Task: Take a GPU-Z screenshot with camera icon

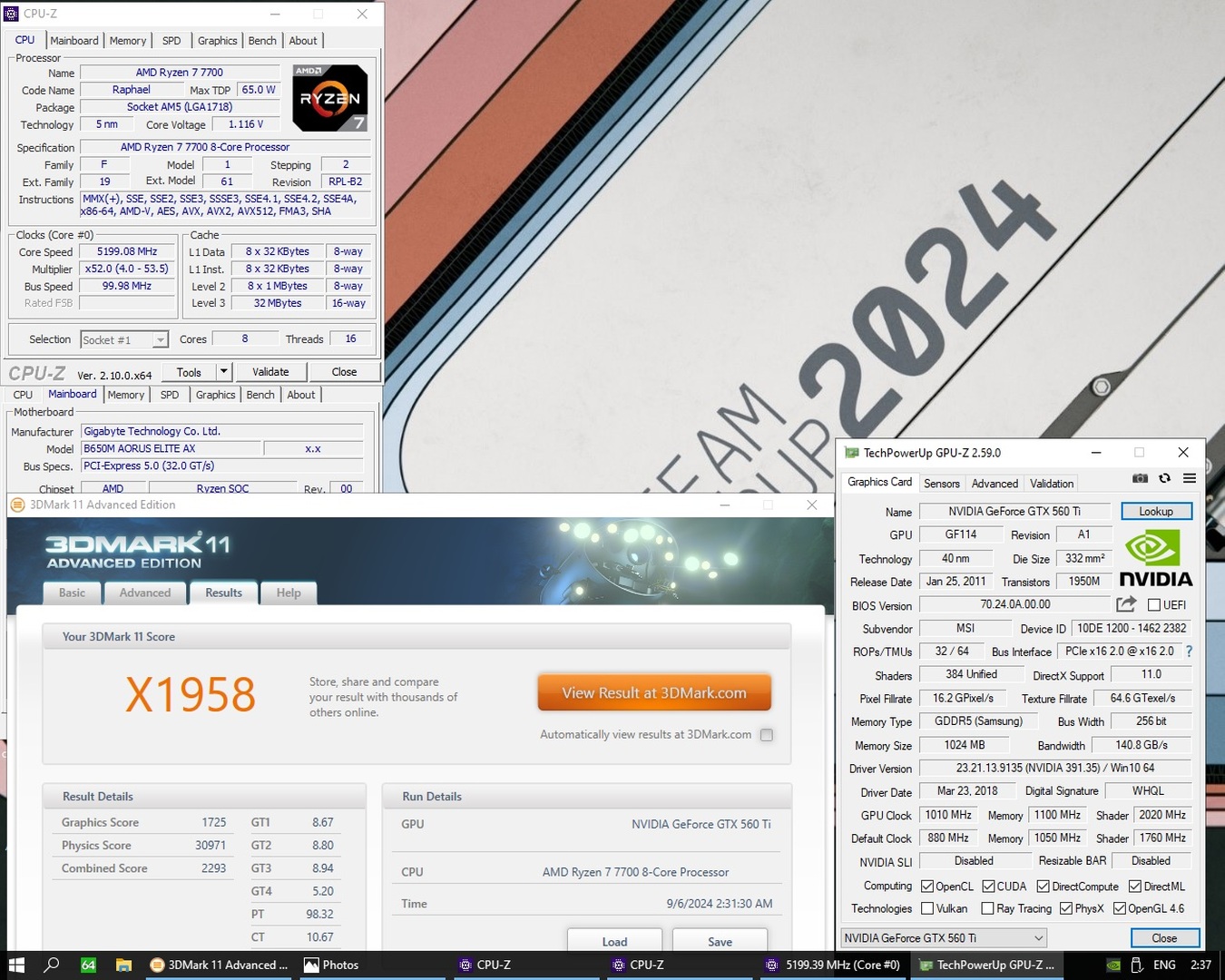Action: click(1140, 478)
